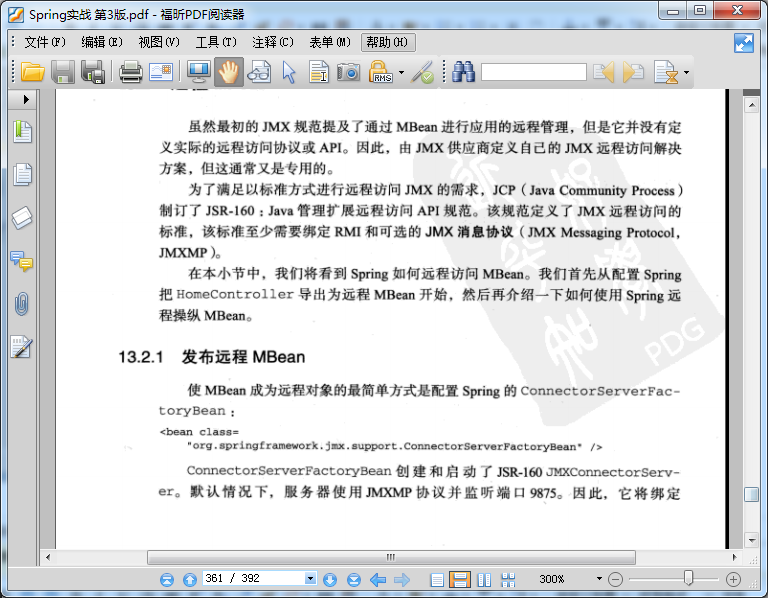Open dropdown beside page-with-hourglass icon
This screenshot has height=598, width=768.
pos(686,72)
